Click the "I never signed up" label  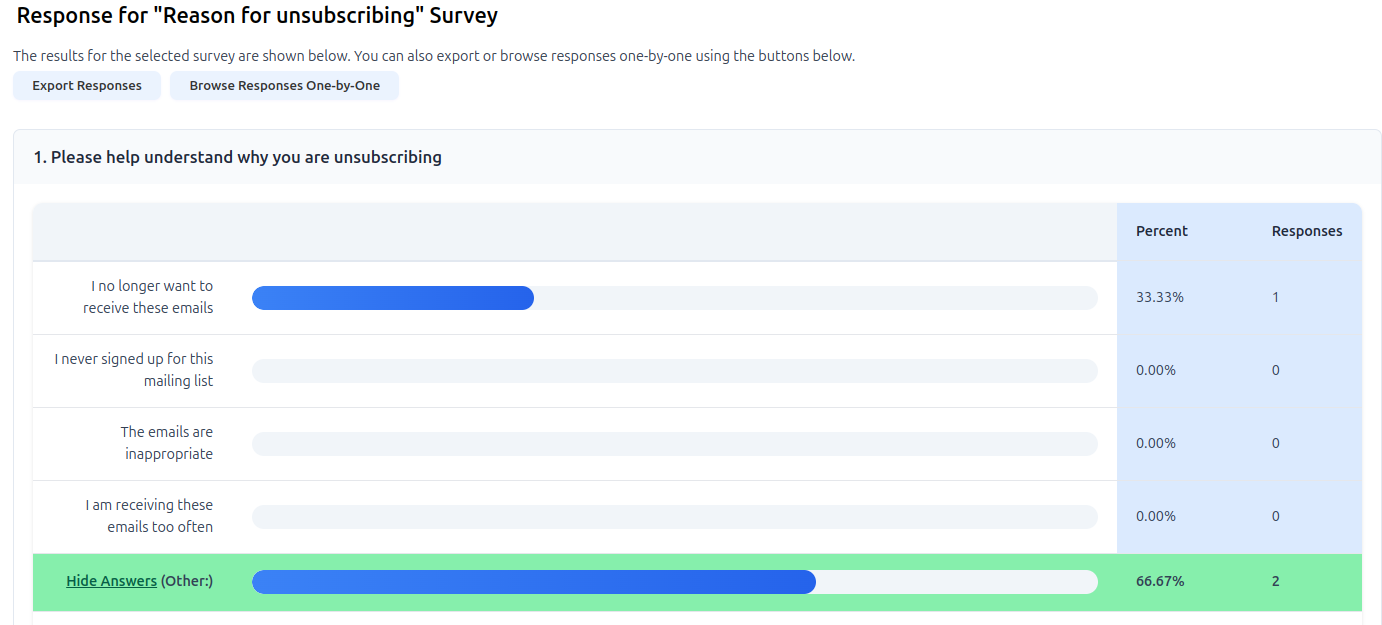point(134,370)
